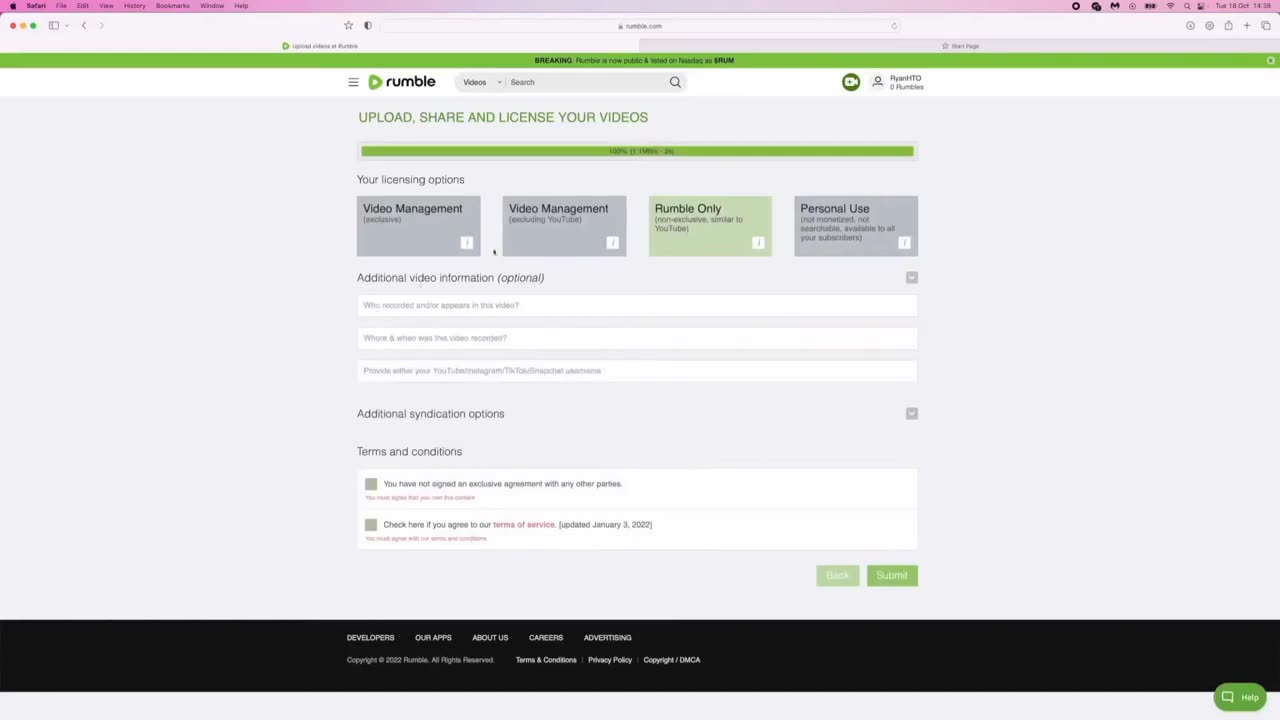This screenshot has width=1280, height=720.
Task: Open a new Safari tab
Action: tap(1246, 25)
